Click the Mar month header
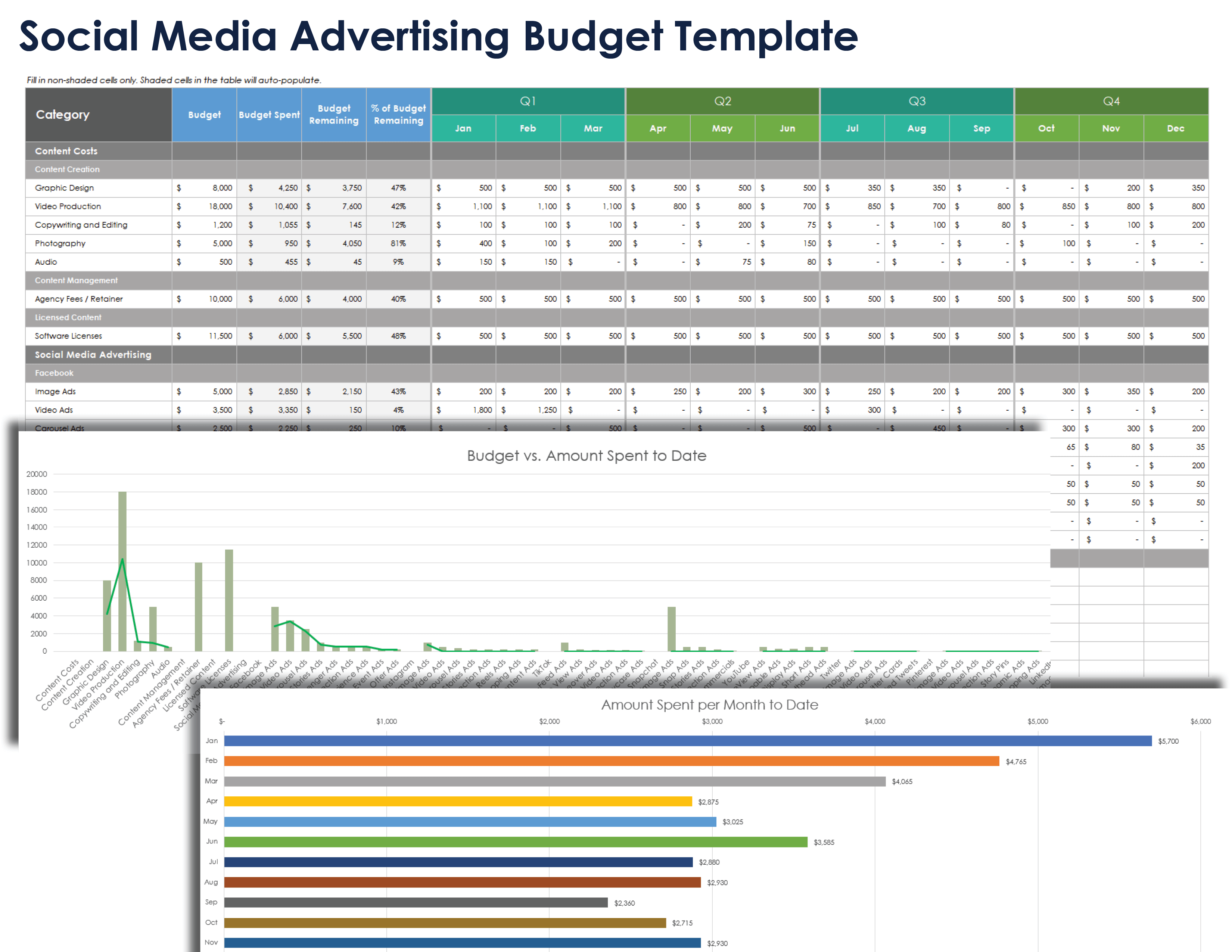This screenshot has width=1232, height=952. (x=593, y=128)
